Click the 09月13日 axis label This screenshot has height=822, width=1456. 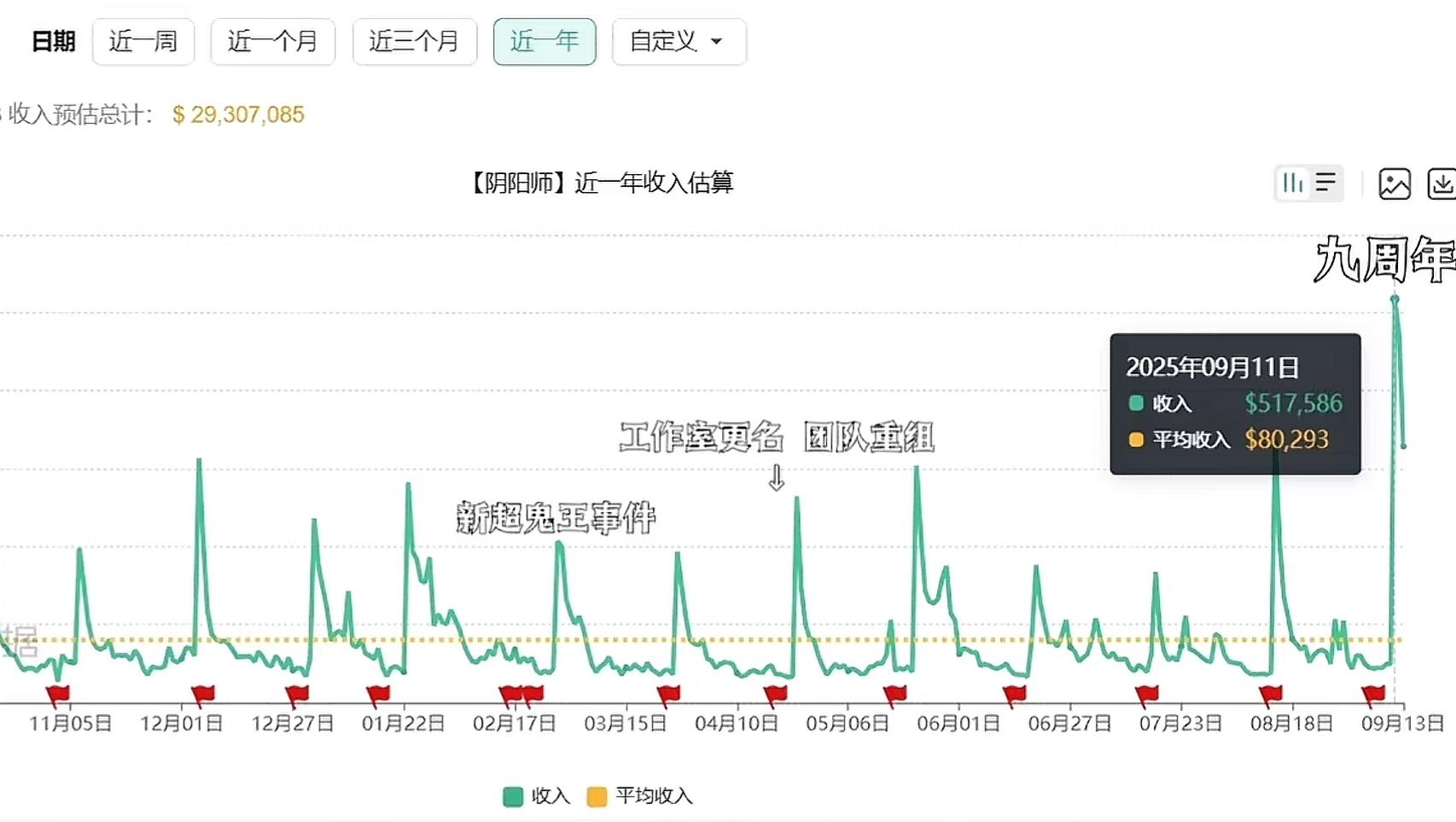click(x=1402, y=724)
